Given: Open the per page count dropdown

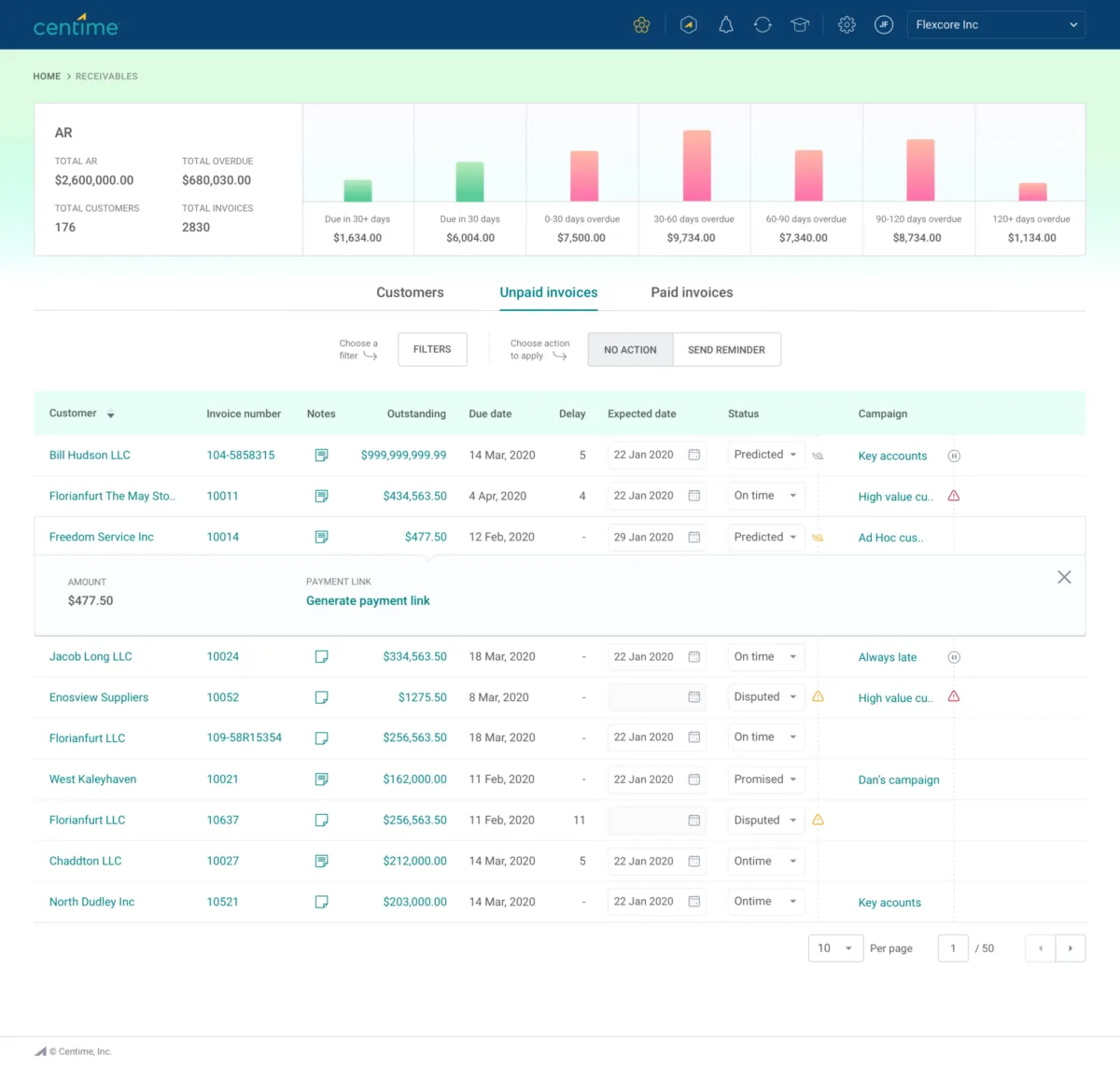Looking at the screenshot, I should (835, 948).
